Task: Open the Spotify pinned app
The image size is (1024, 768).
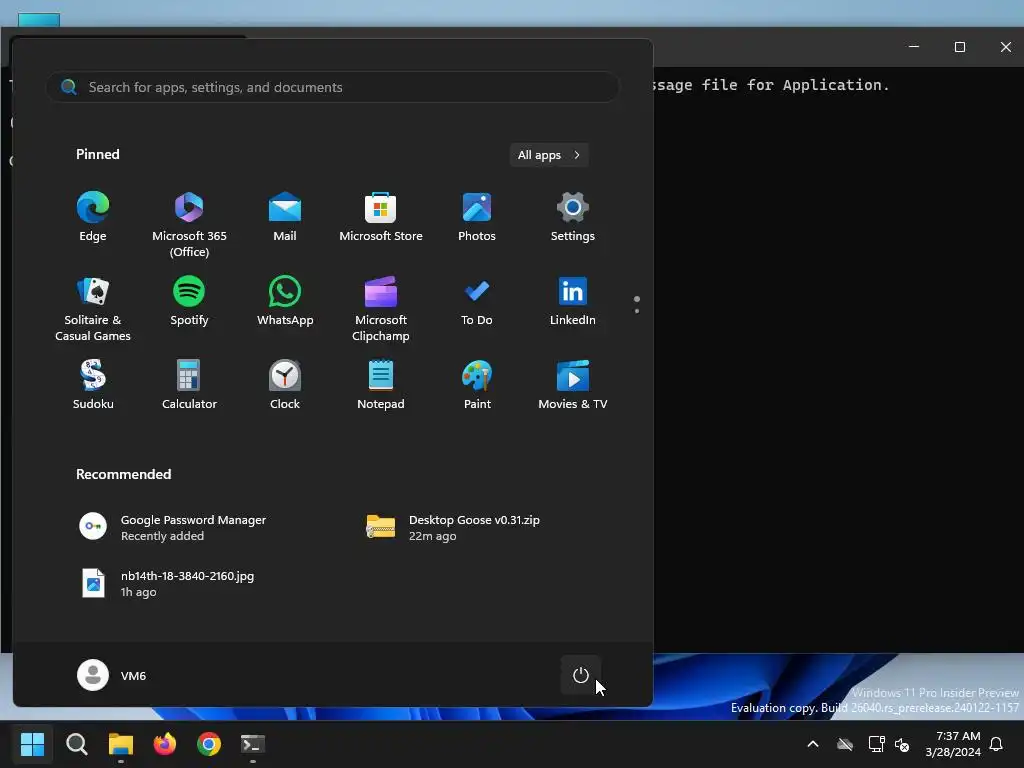Action: (x=189, y=302)
